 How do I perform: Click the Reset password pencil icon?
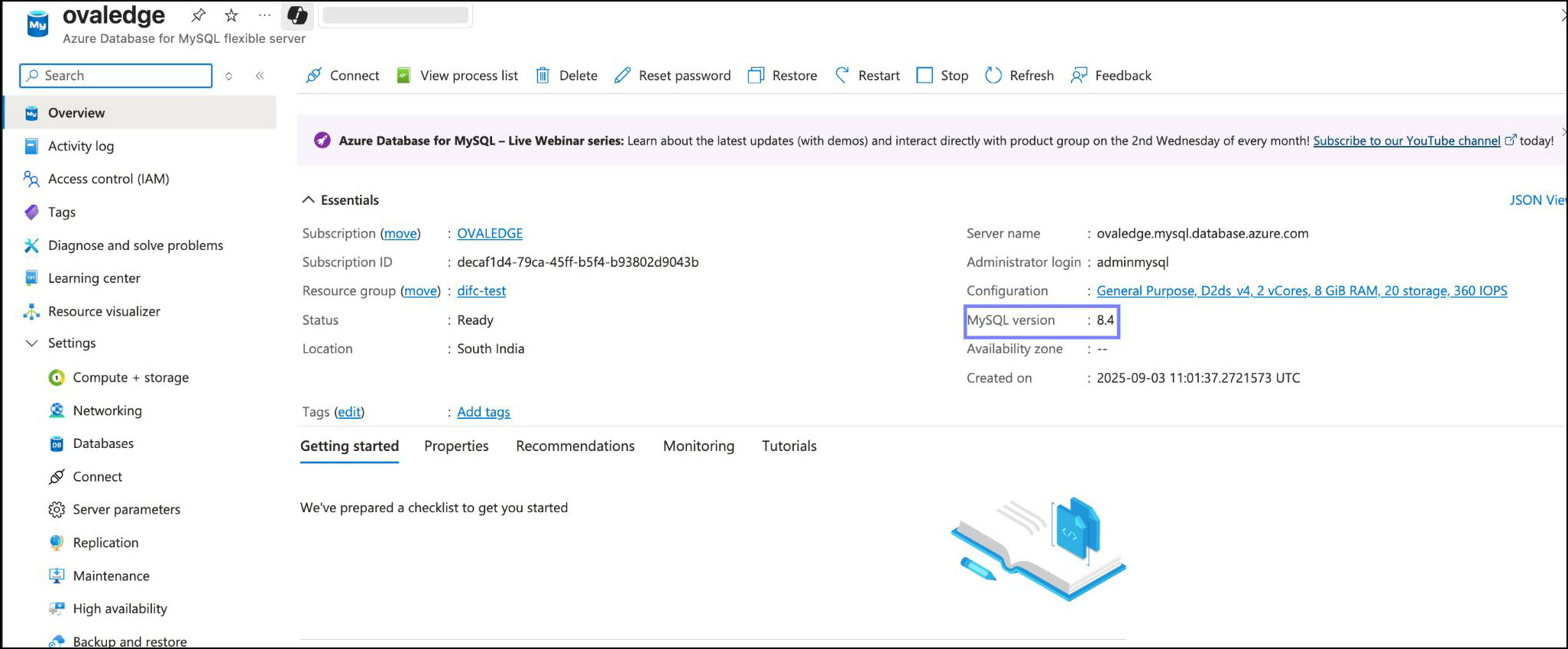tap(623, 76)
